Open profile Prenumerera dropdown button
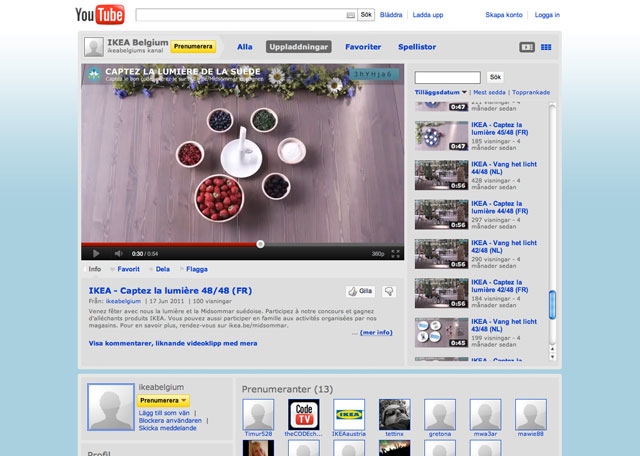Screen dimensions: 640x456 coord(163,400)
